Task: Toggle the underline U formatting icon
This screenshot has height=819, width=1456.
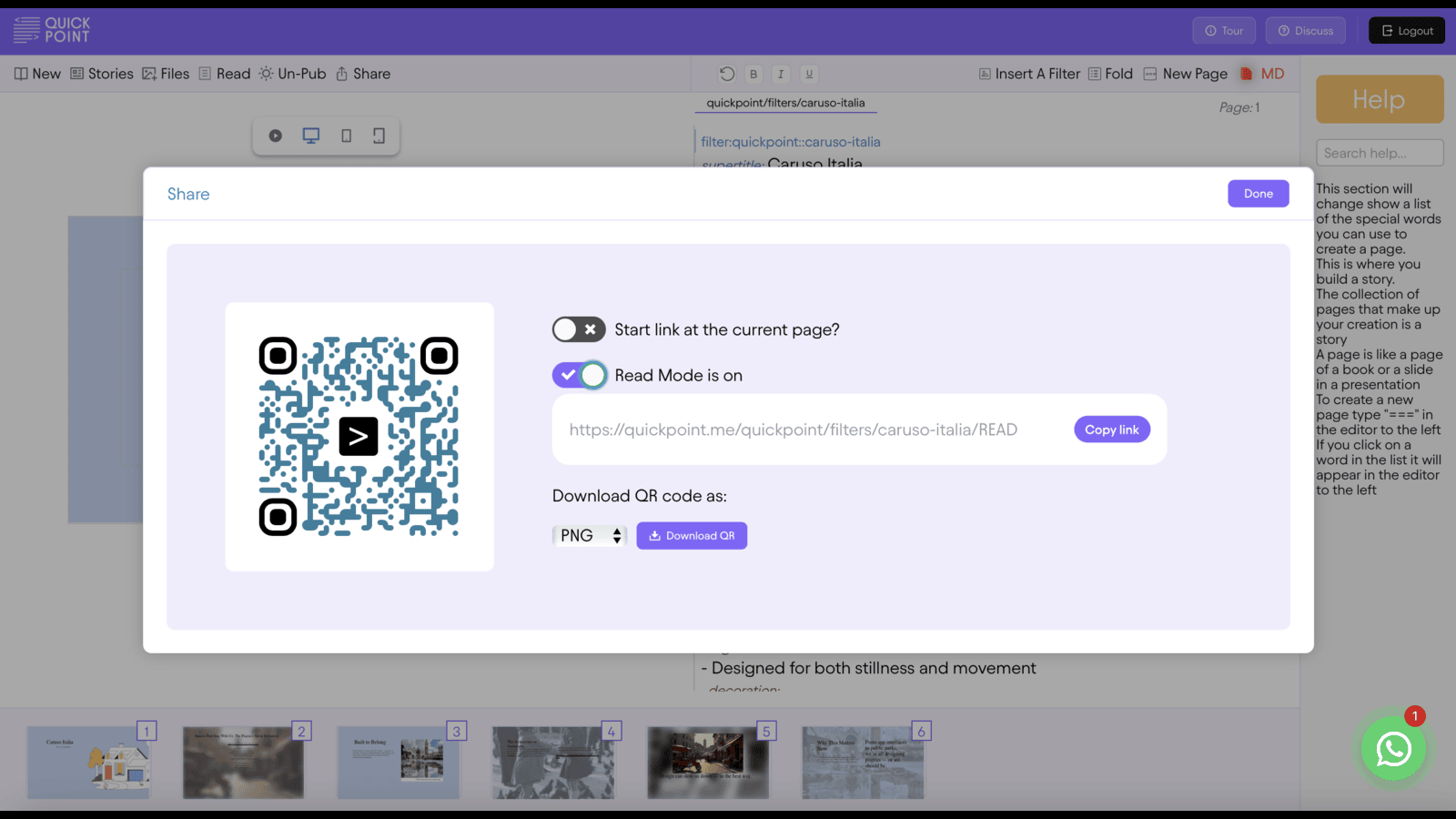Action: (x=809, y=74)
